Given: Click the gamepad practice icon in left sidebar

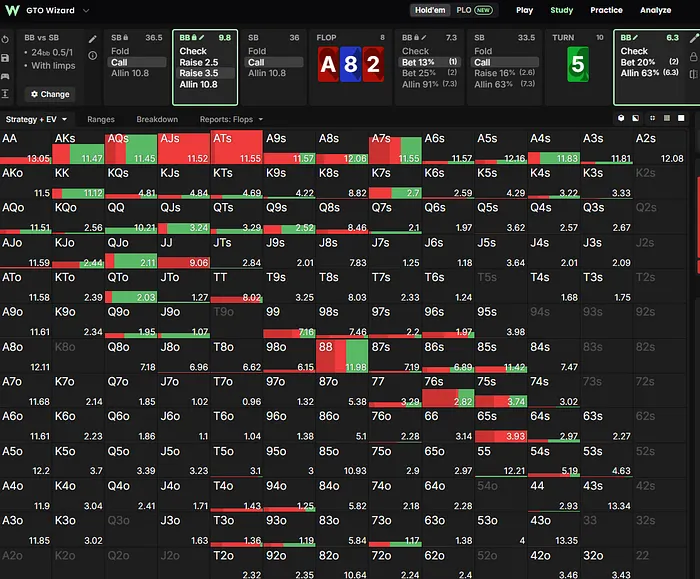Looking at the screenshot, I should 5,76.
